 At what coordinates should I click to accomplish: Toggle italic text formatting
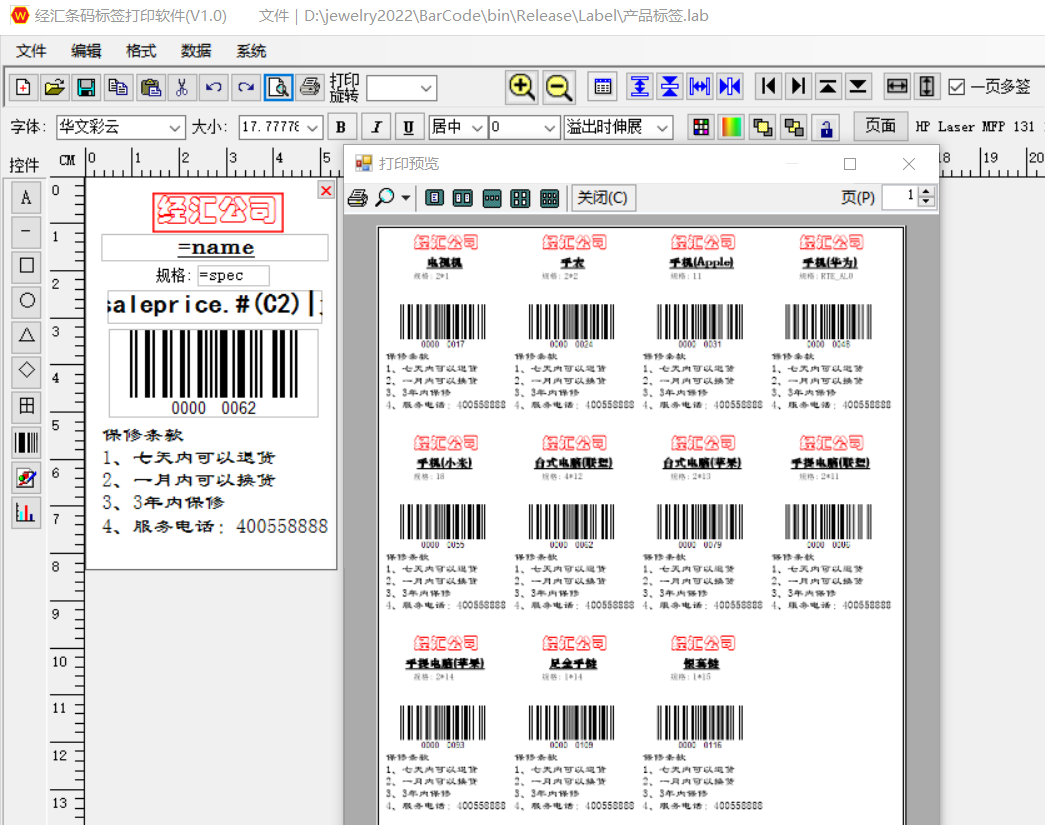[x=377, y=127]
